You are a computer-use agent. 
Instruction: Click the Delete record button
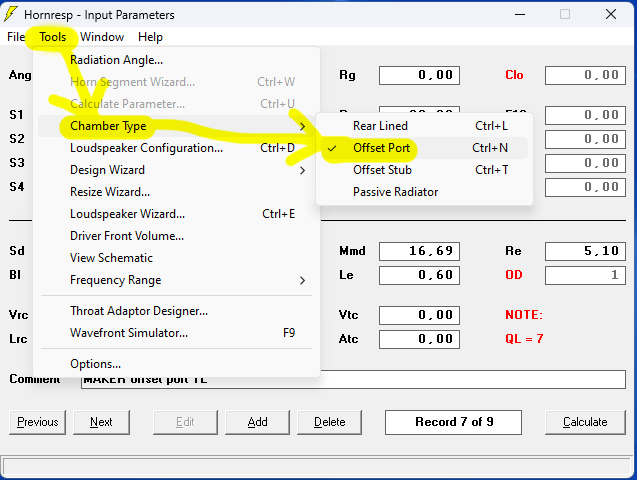pos(329,422)
